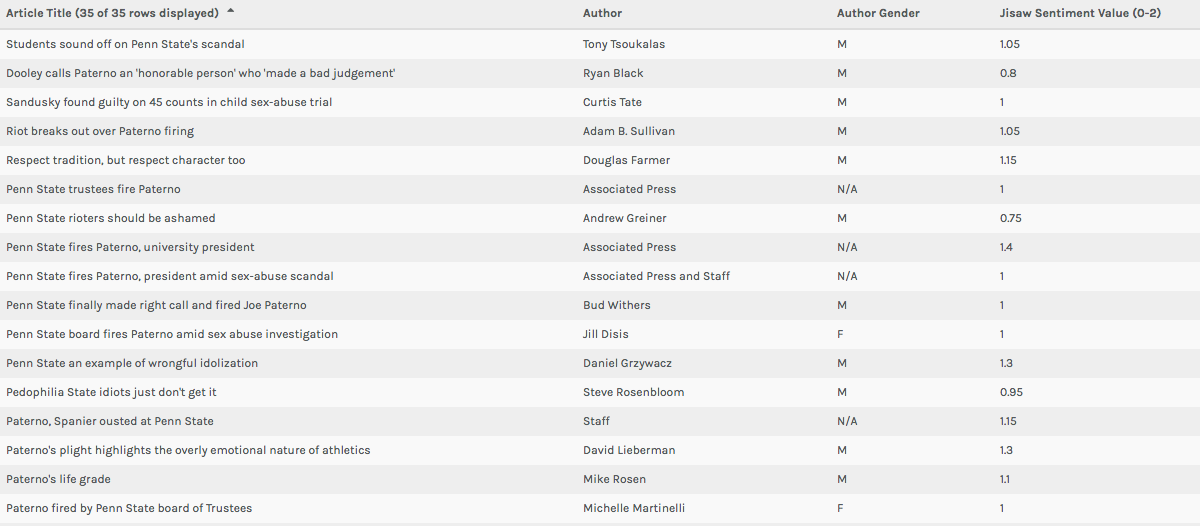The image size is (1200, 526).
Task: Click article 'Riot breaks out over Paterno firing'
Action: [x=100, y=131]
